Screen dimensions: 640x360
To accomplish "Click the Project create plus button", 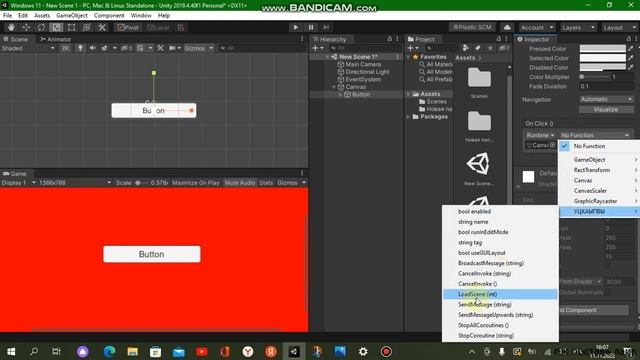I will click(x=413, y=48).
